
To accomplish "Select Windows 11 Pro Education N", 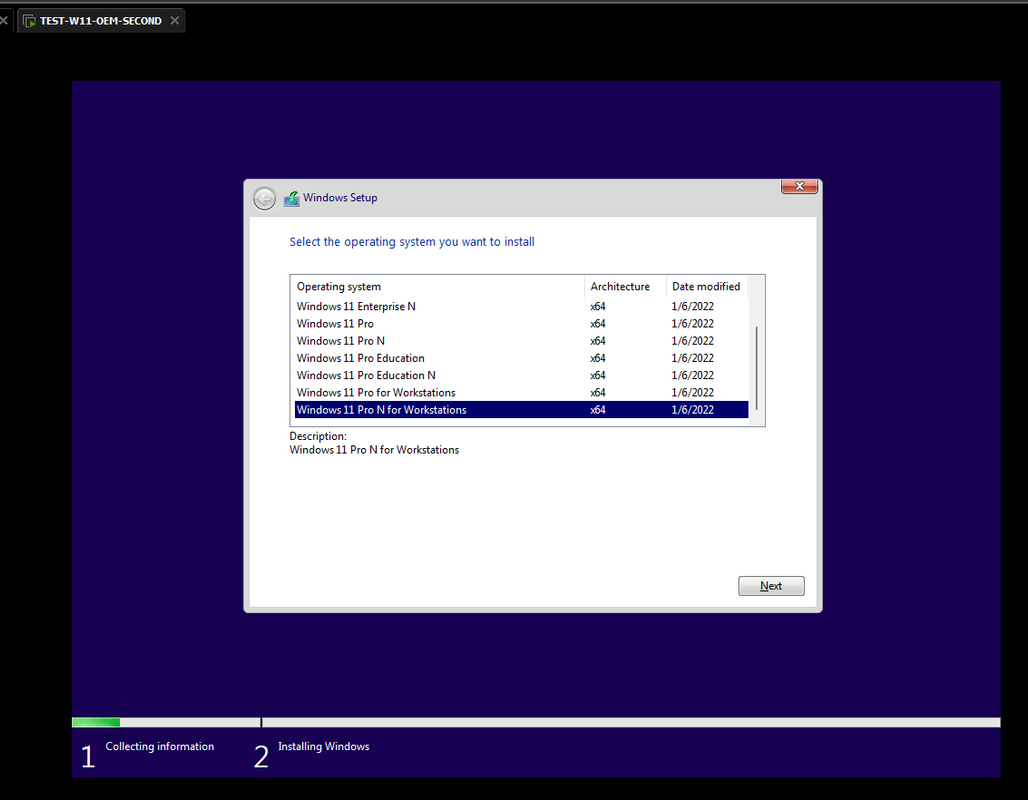I will click(521, 375).
